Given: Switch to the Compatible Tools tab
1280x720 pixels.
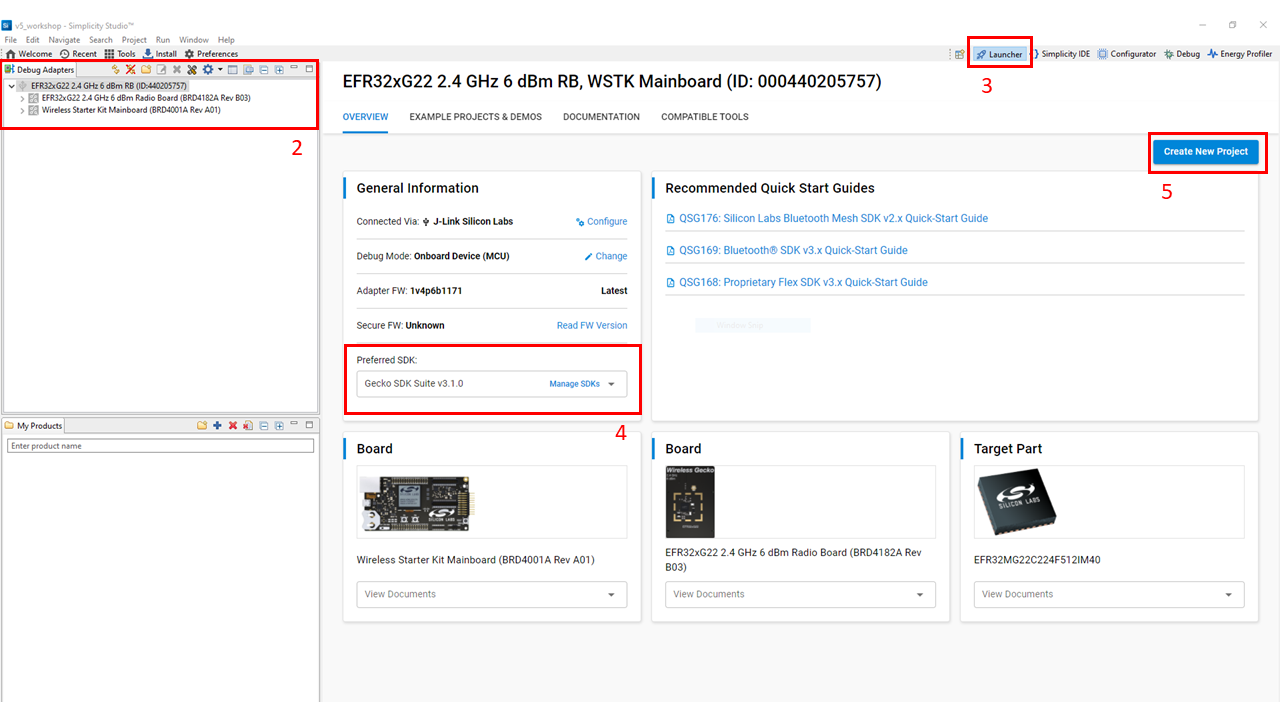Looking at the screenshot, I should click(x=704, y=117).
